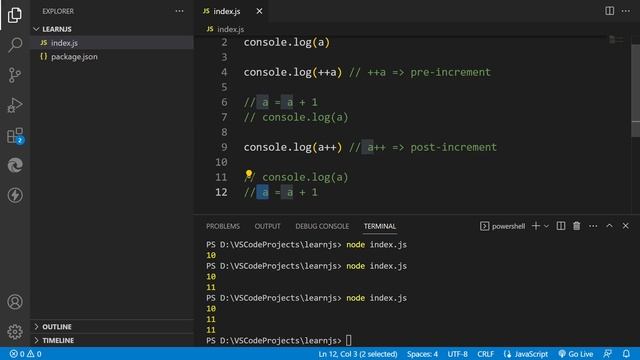Open errors and warnings status indicator

pos(25,354)
